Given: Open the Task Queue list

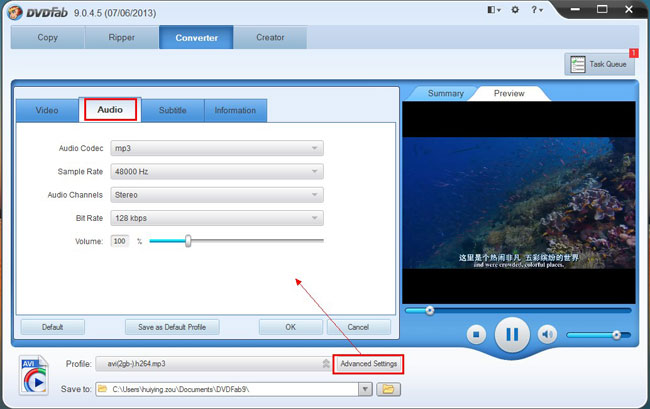Looking at the screenshot, I should (x=599, y=64).
